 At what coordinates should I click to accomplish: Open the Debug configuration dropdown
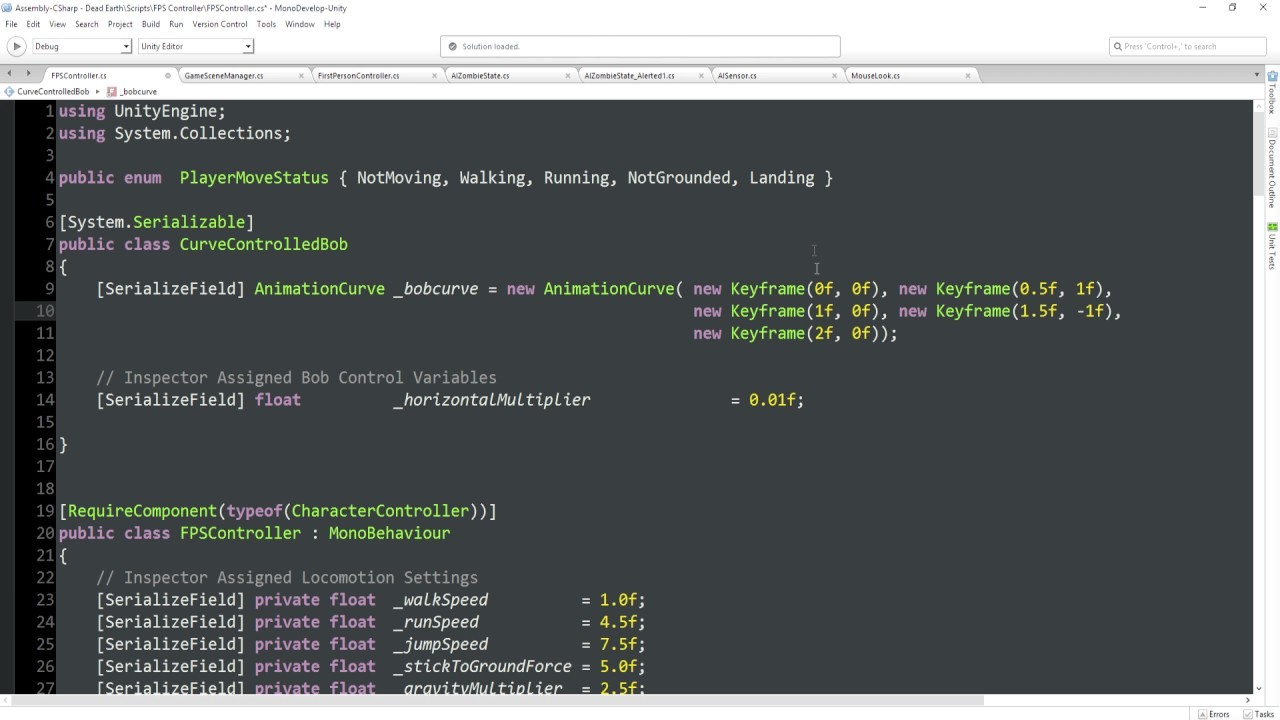(x=82, y=46)
